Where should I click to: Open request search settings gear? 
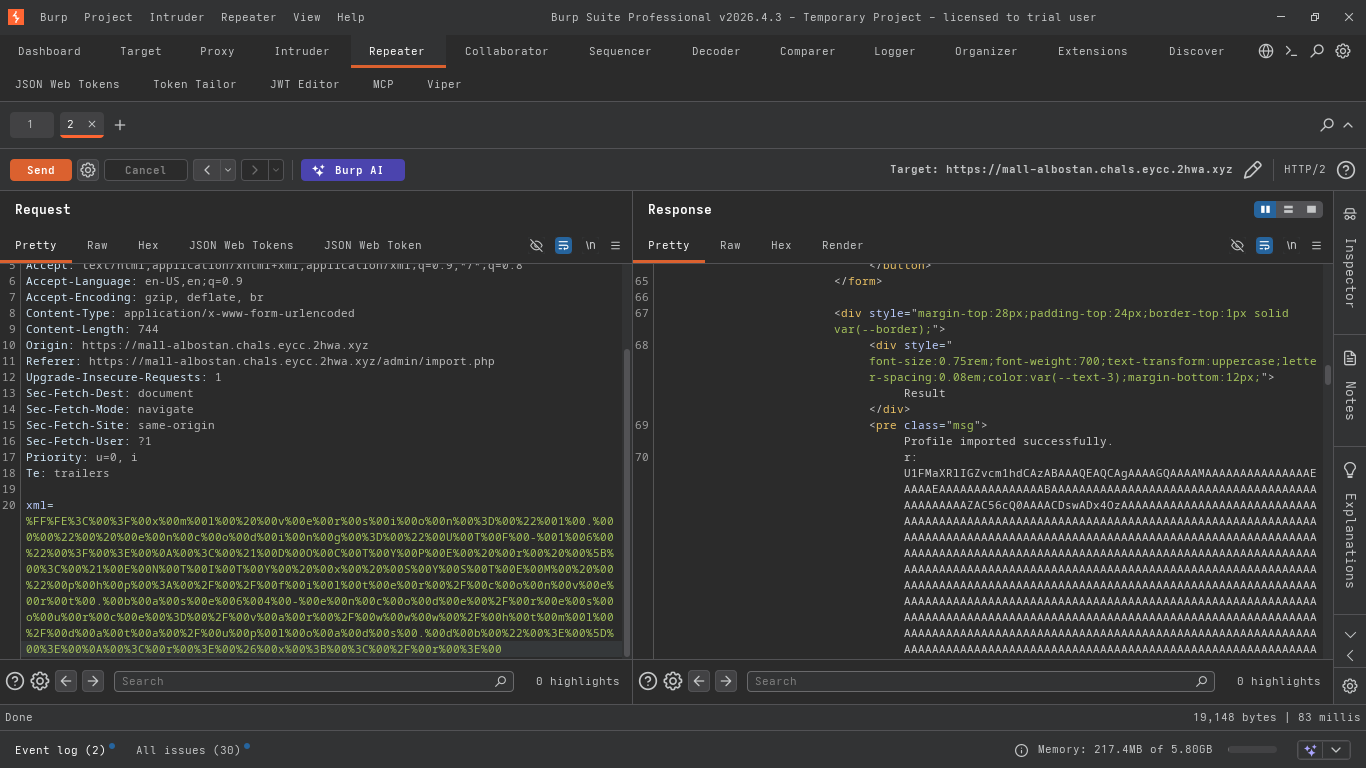click(40, 681)
